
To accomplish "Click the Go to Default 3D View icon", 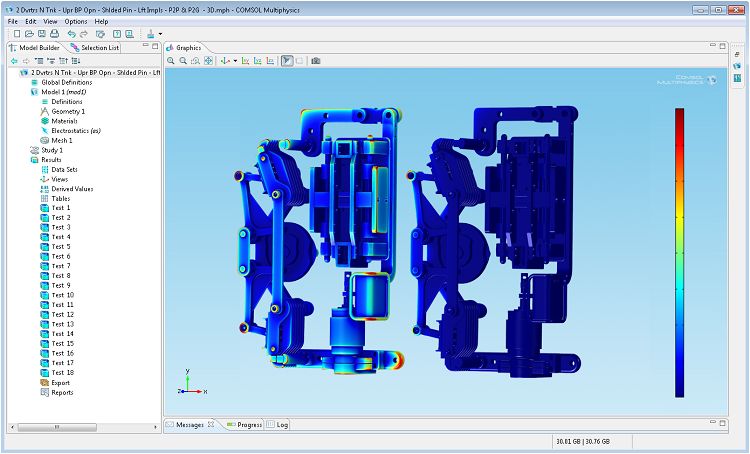I will (x=225, y=61).
